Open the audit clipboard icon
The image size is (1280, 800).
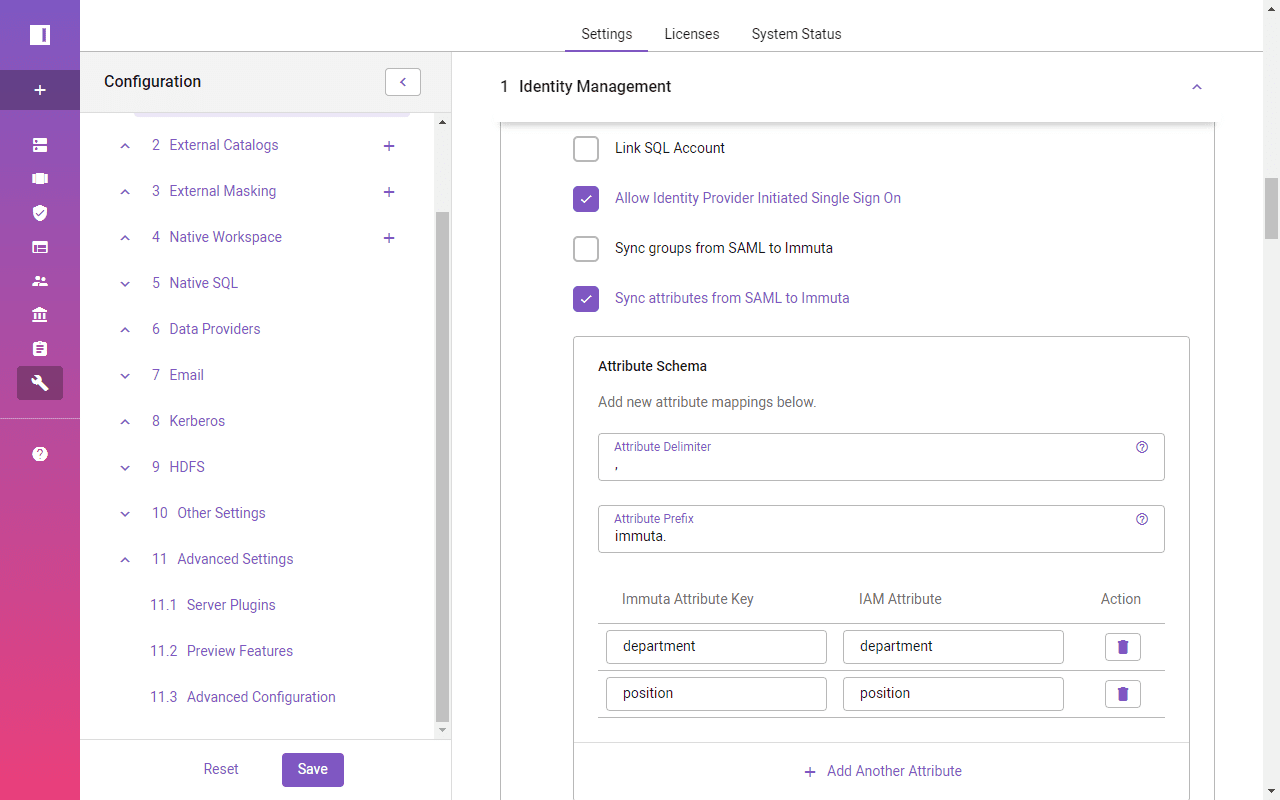[40, 349]
